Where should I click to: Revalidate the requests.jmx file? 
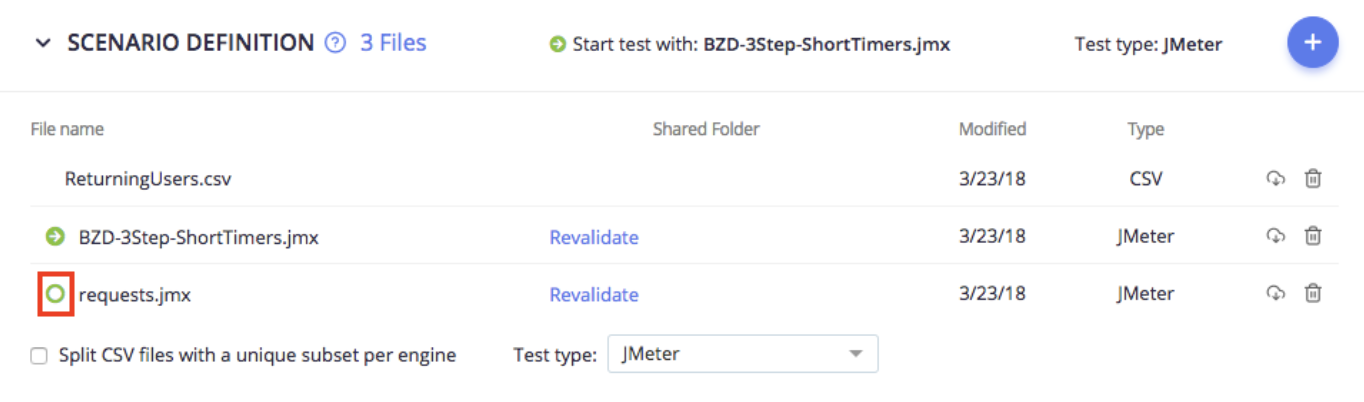tap(594, 294)
